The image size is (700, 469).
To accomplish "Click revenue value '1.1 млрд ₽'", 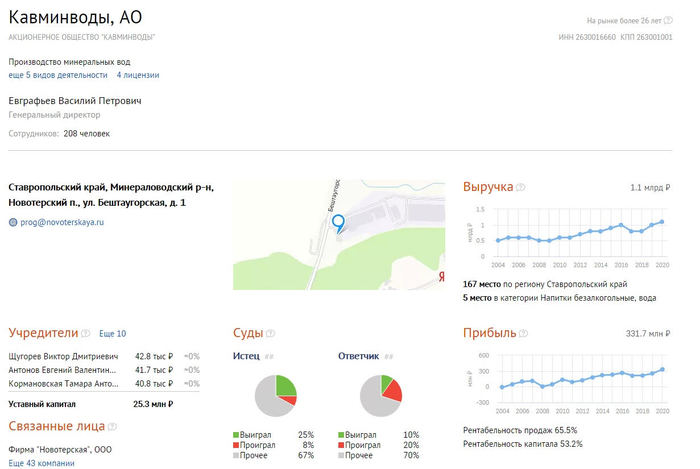I will pos(650,188).
